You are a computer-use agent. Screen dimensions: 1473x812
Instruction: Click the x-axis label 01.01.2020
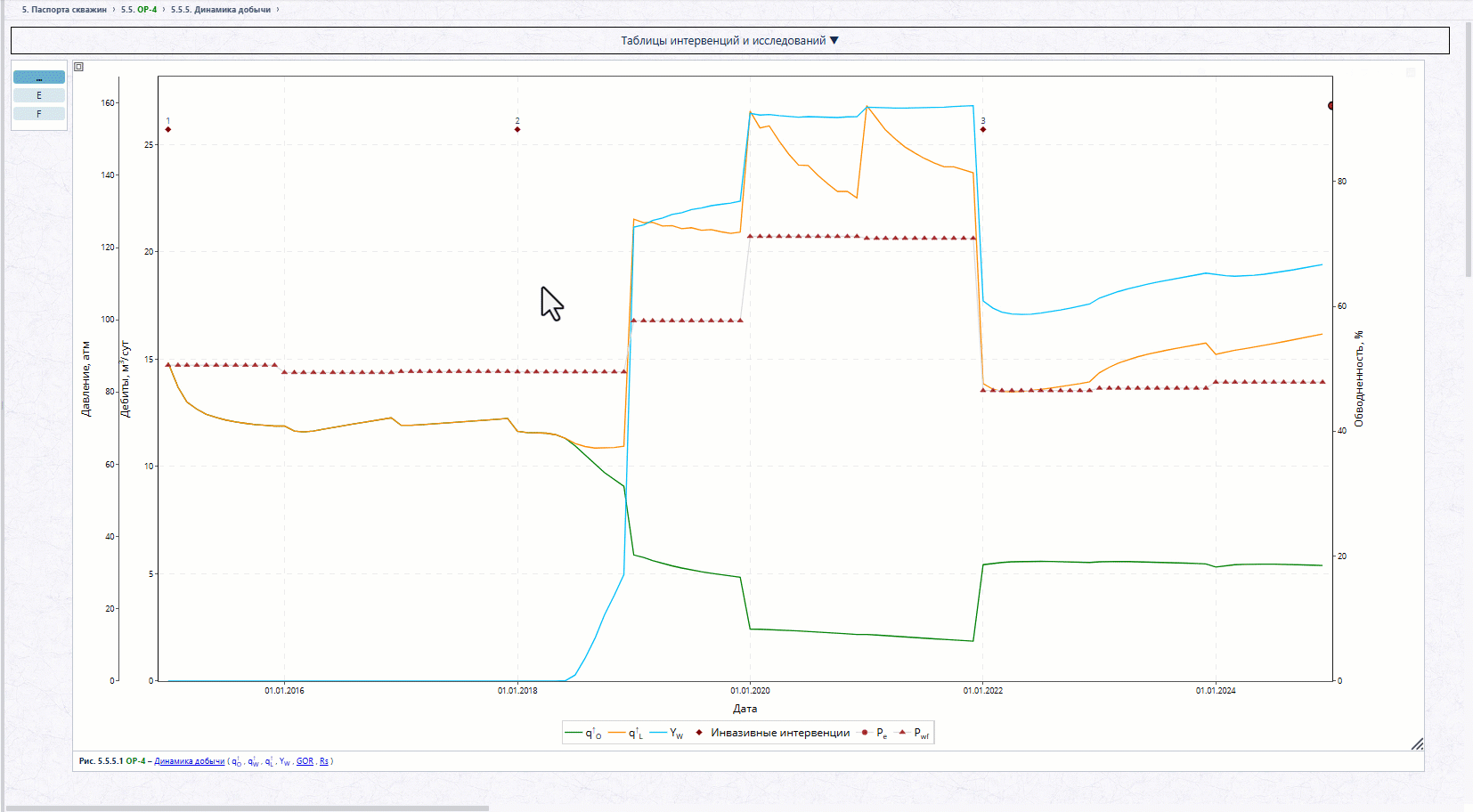click(x=750, y=691)
